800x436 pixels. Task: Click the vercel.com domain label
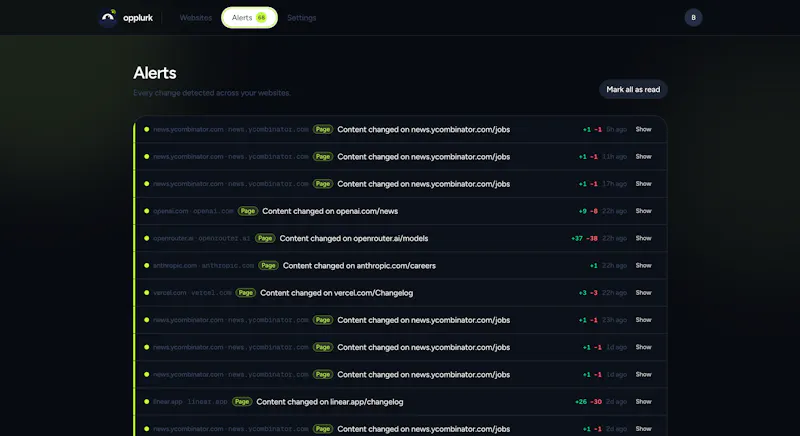(x=192, y=293)
